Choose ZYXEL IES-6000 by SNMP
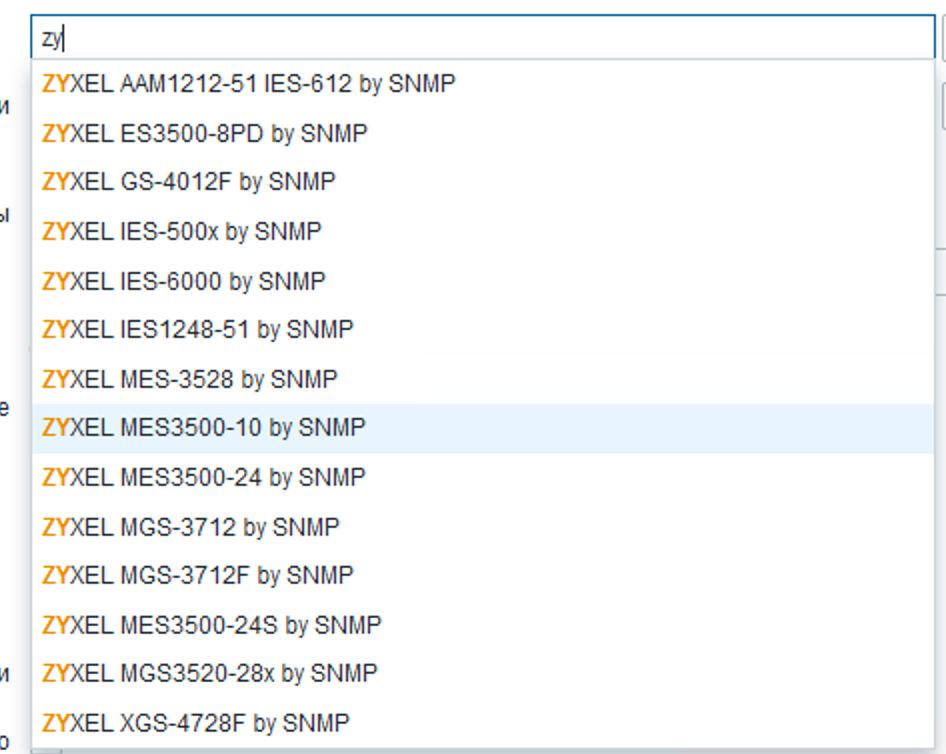The height and width of the screenshot is (754, 946). 483,281
